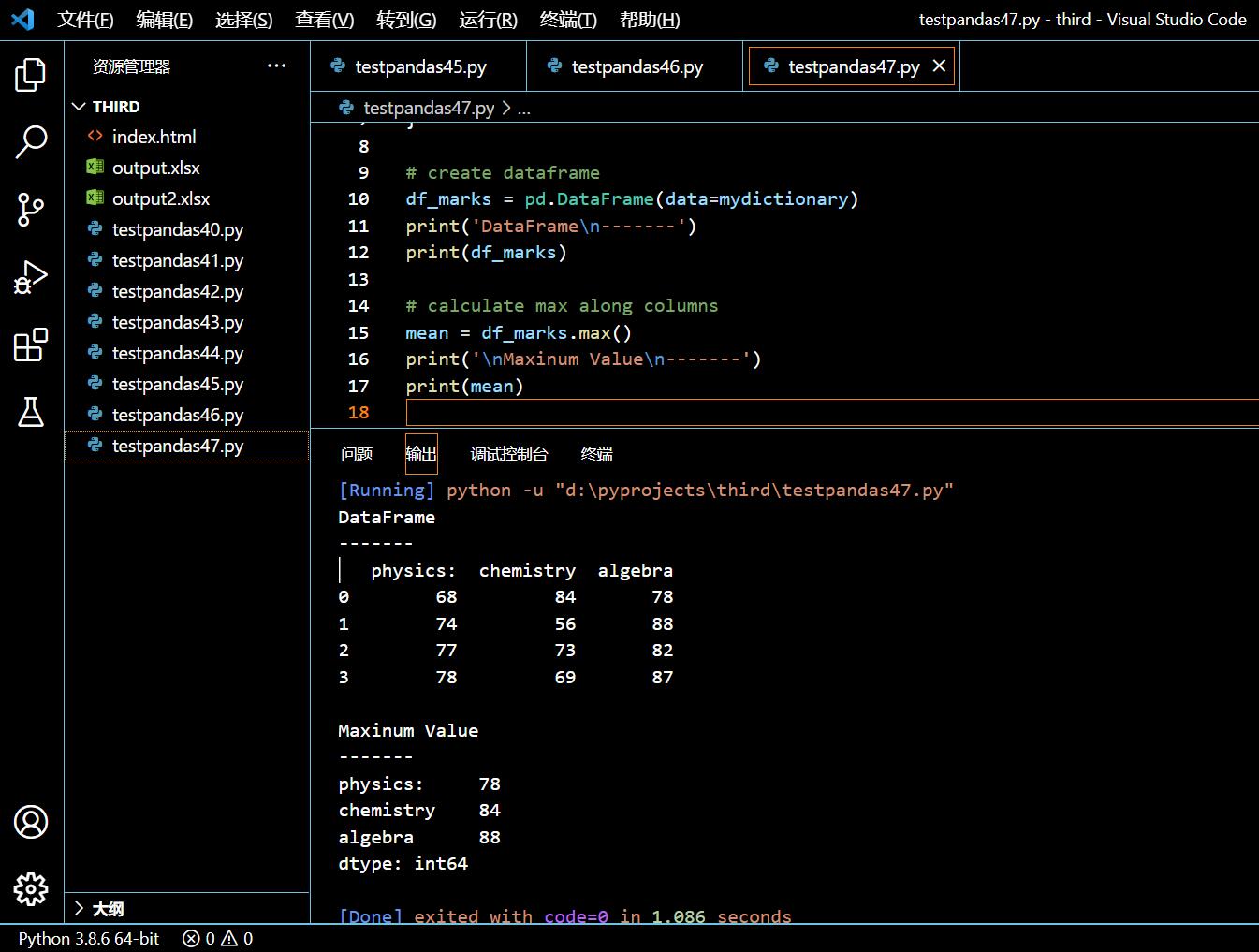Switch to 调试控制台 panel tab
Screen dimensions: 1259x952
(508, 454)
